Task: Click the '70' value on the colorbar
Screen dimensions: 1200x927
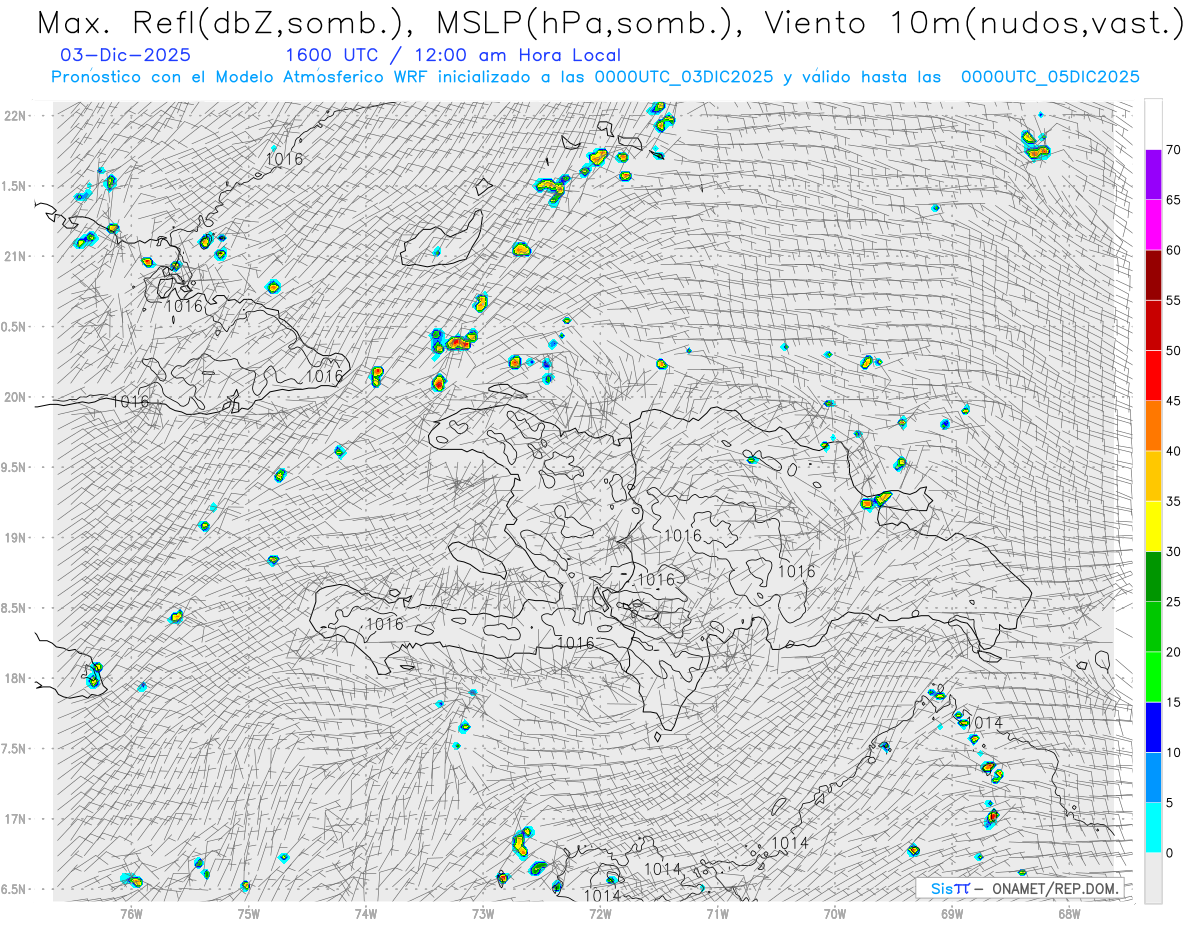Action: tap(1173, 150)
